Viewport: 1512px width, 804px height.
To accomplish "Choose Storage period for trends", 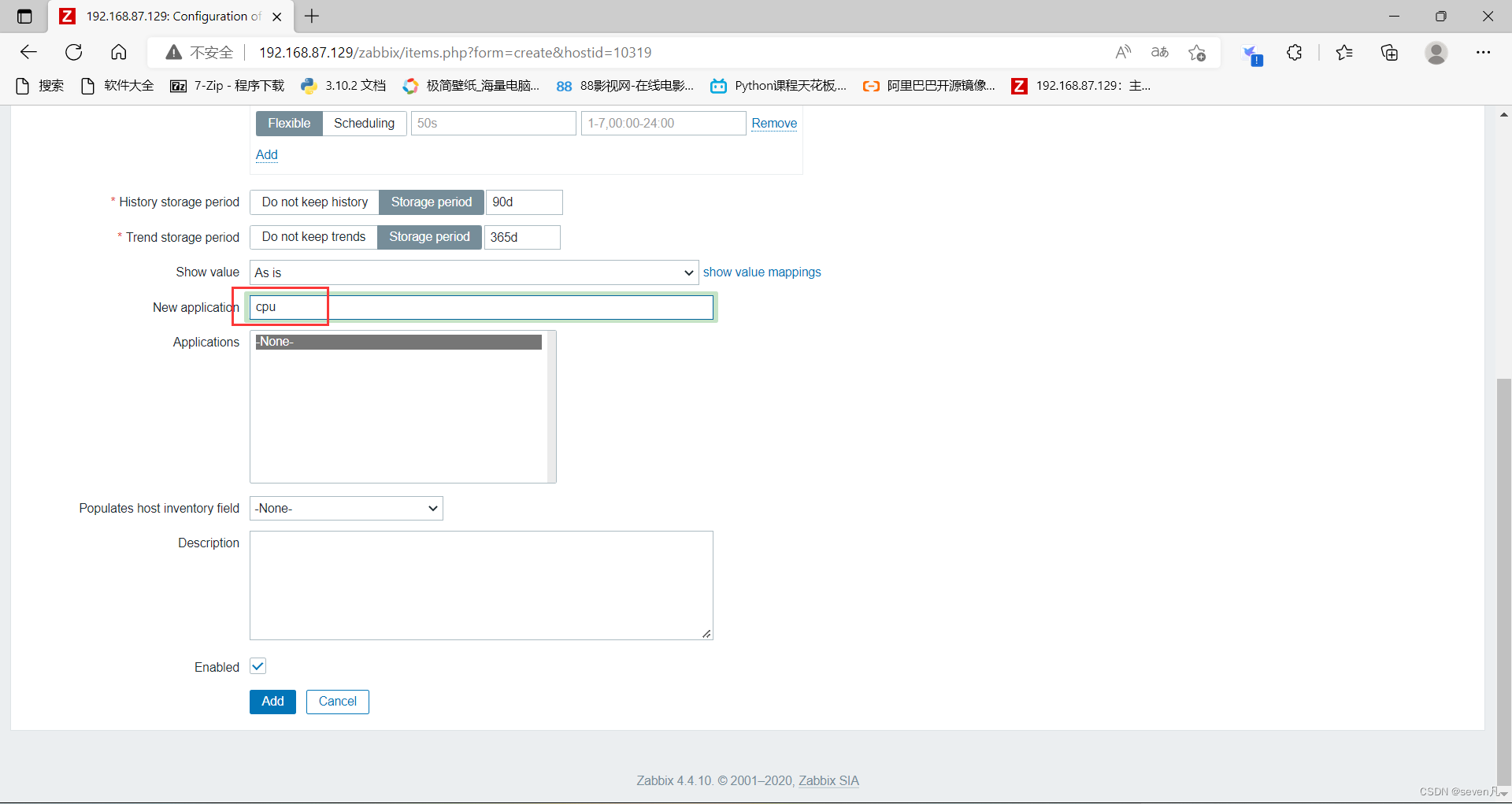I will pos(429,237).
